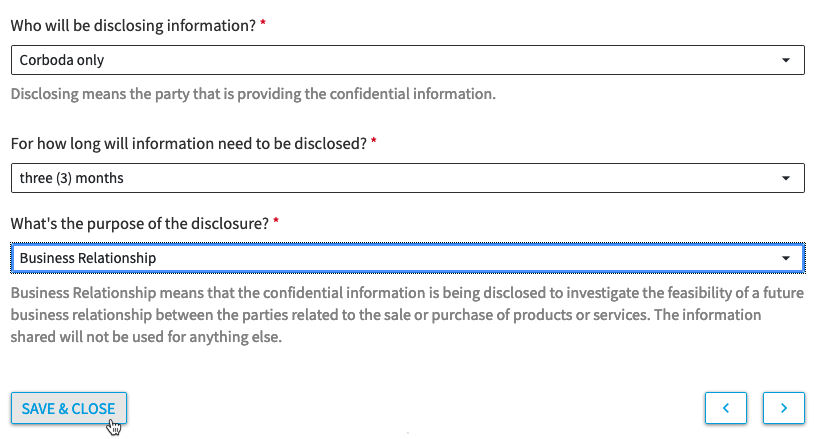Image resolution: width=817 pixels, height=439 pixels.
Task: Click the caret arrow beside Business Relationship
Action: pos(786,258)
